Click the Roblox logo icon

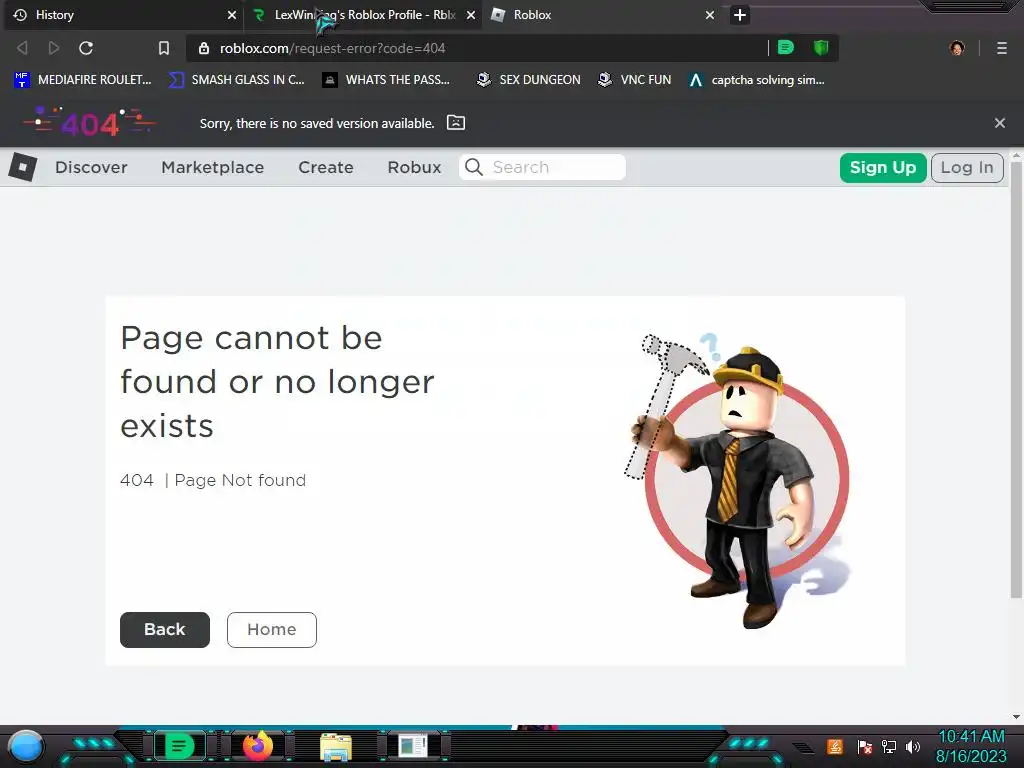point(23,167)
